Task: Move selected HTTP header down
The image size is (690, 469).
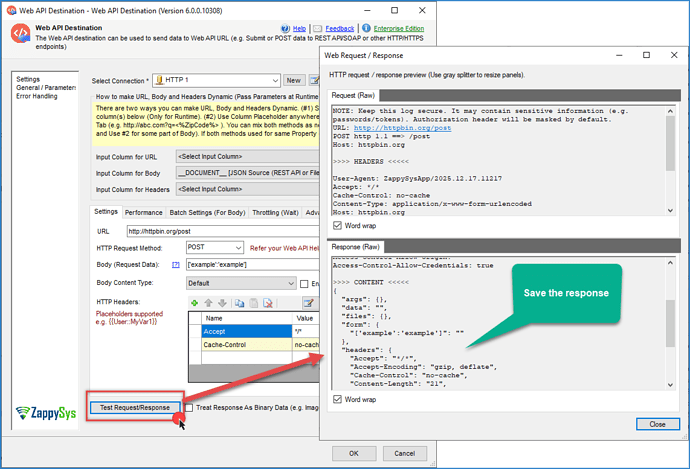Action: [223, 303]
